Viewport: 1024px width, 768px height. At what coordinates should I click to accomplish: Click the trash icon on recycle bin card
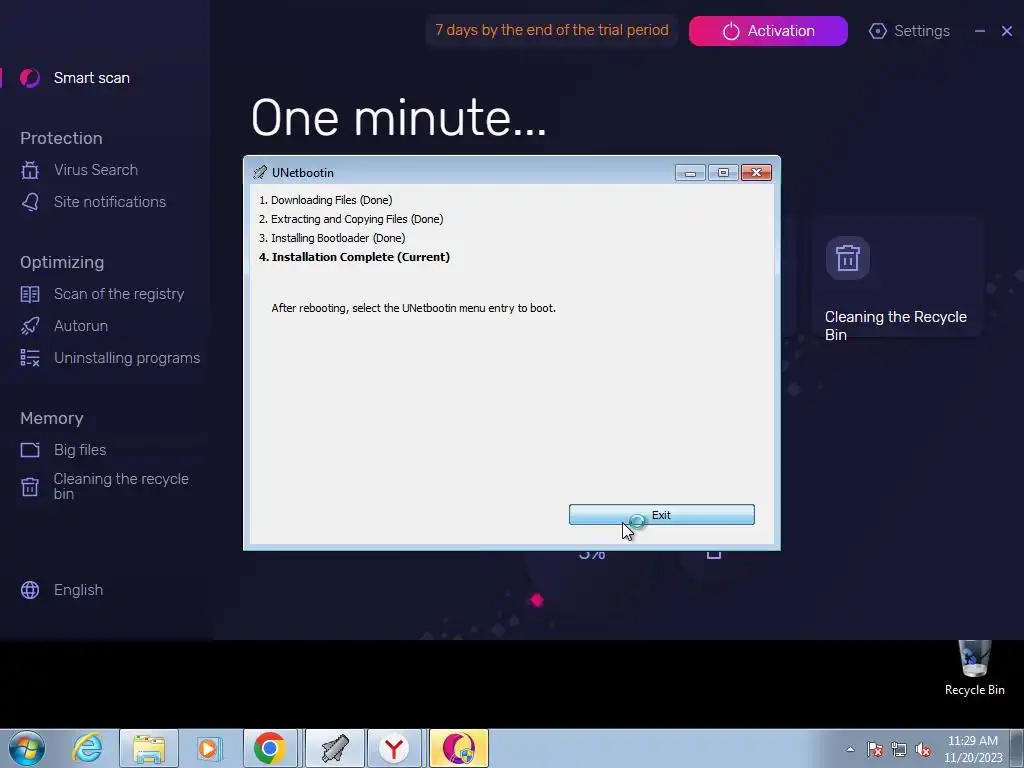tap(848, 258)
